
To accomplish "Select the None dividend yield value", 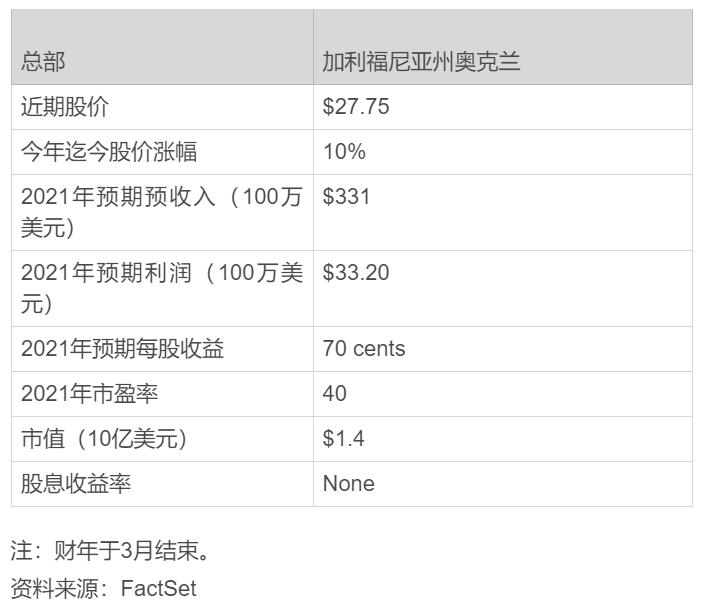I will [x=348, y=484].
